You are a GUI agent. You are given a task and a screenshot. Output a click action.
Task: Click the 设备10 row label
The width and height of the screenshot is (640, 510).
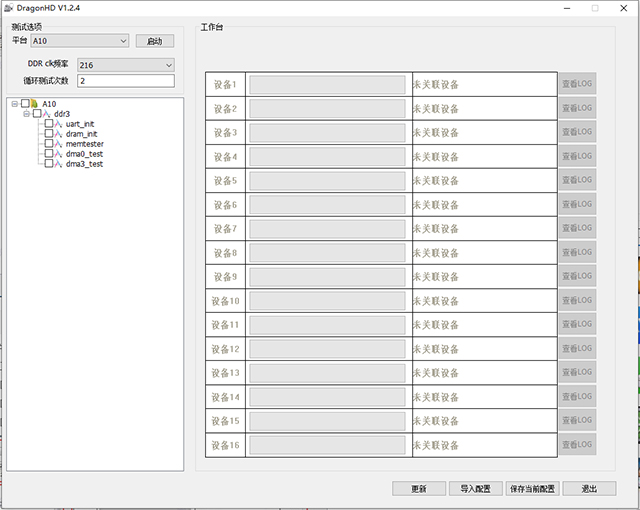225,301
